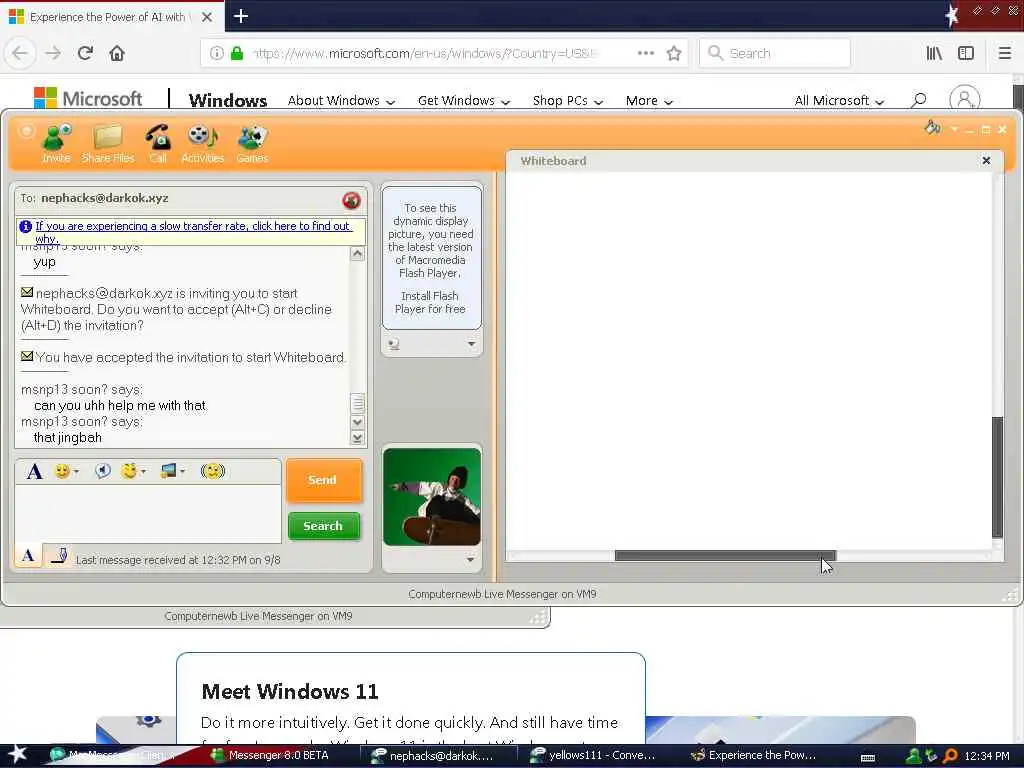The image size is (1024, 768).
Task: Click the whiteboard vertical scrollbar thumb
Action: pos(997,477)
